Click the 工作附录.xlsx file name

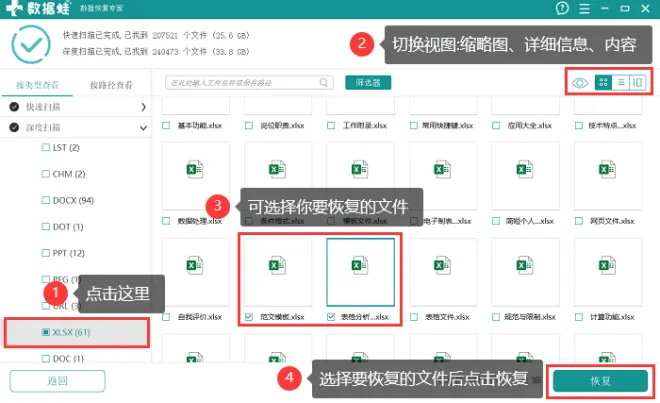tap(365, 125)
